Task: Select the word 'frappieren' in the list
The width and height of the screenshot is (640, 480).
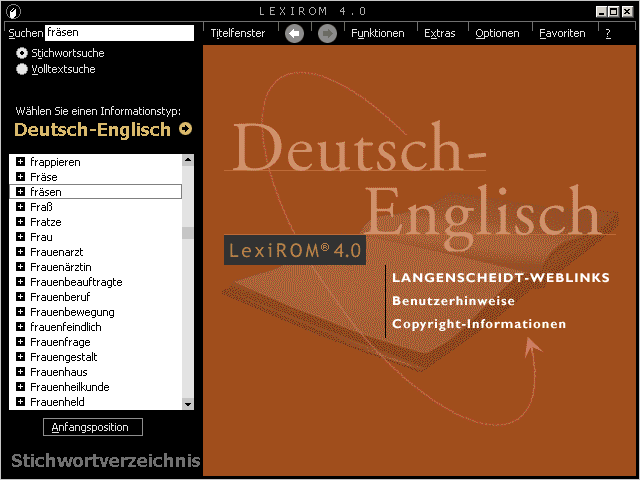Action: 55,162
